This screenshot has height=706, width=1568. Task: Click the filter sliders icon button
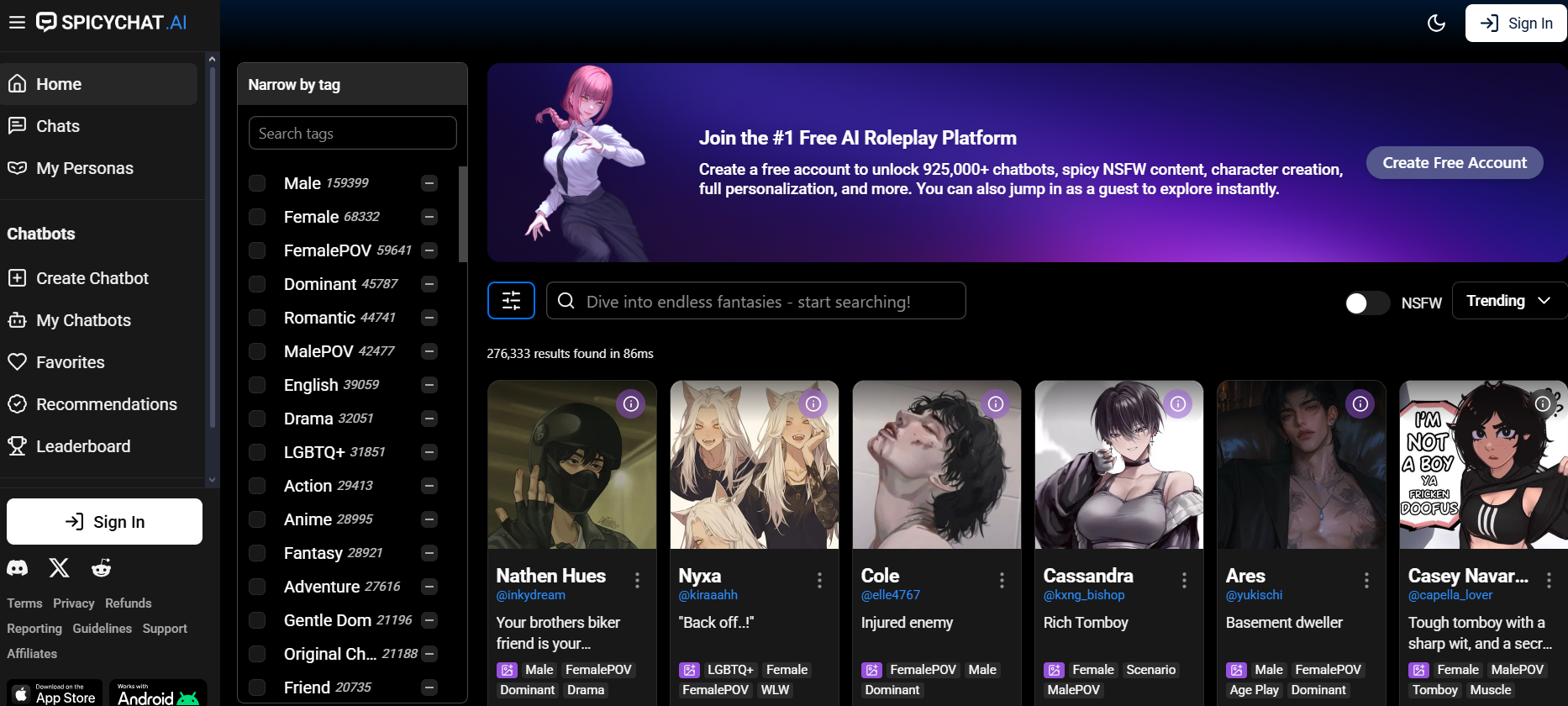(x=511, y=301)
